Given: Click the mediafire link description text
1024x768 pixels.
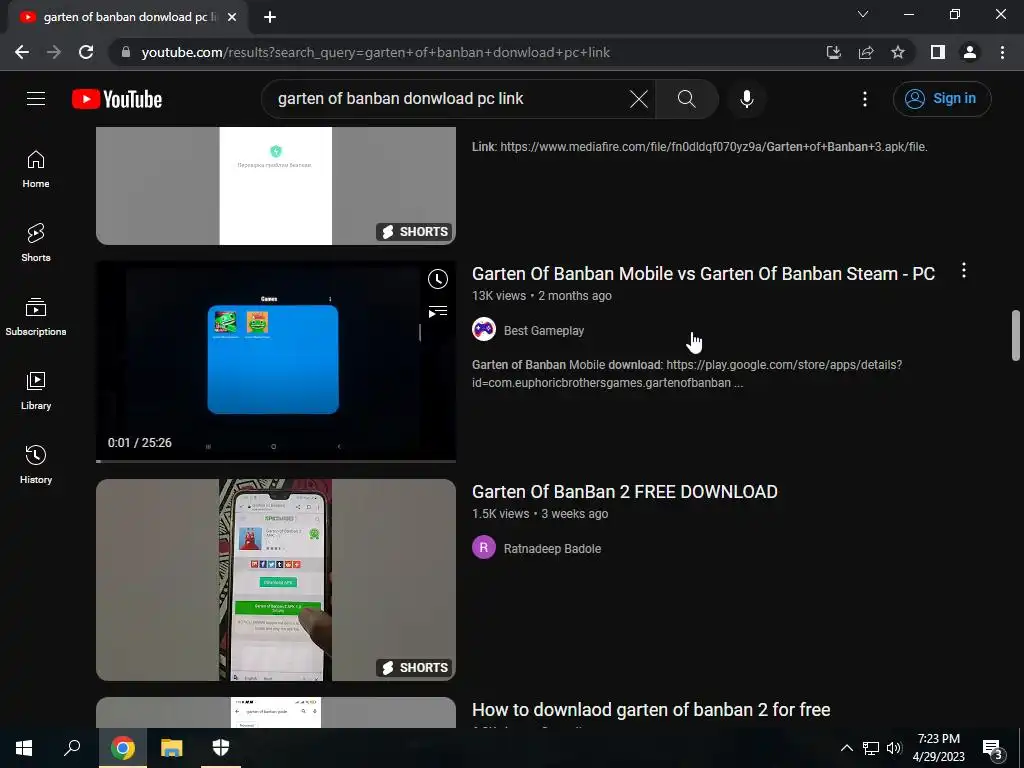Looking at the screenshot, I should click(x=699, y=147).
